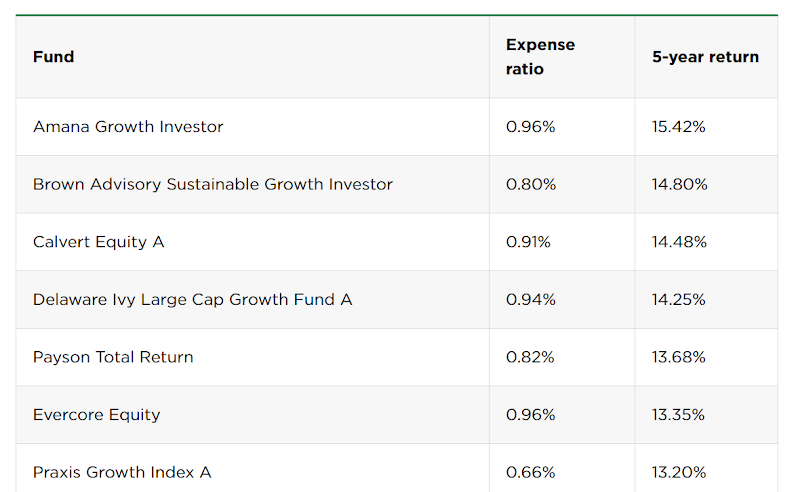The width and height of the screenshot is (800, 492).
Task: Select Praxis Growth Index A's 0.66% expense ratio
Action: point(531,472)
